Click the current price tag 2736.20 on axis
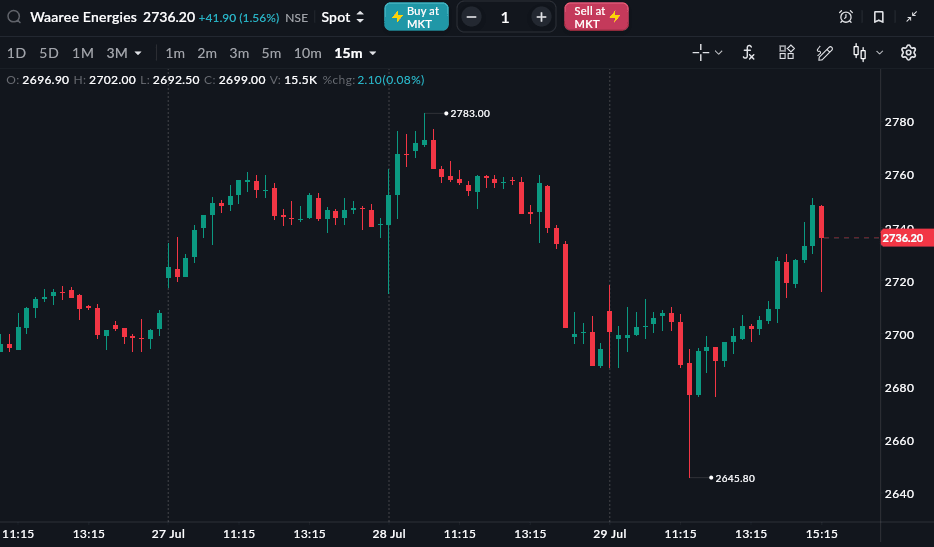 907,238
